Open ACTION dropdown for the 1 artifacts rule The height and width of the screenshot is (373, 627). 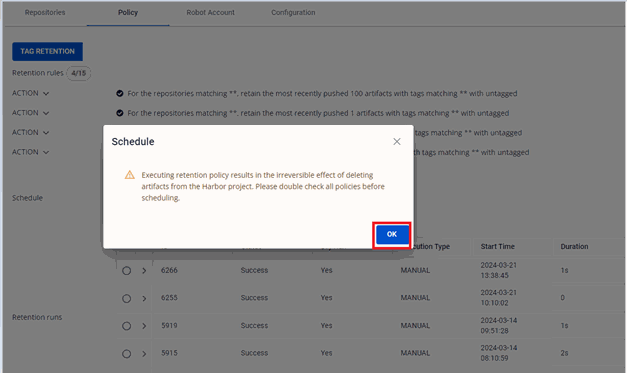(x=30, y=113)
